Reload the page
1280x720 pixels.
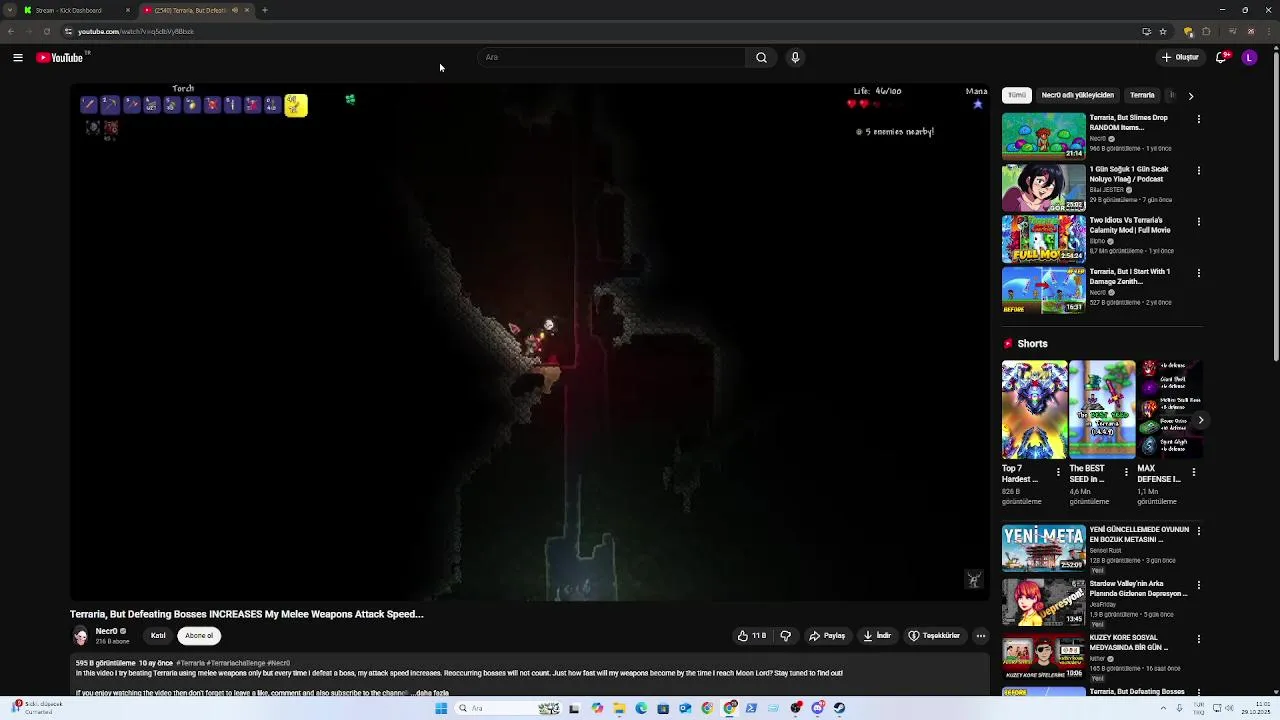tap(46, 32)
